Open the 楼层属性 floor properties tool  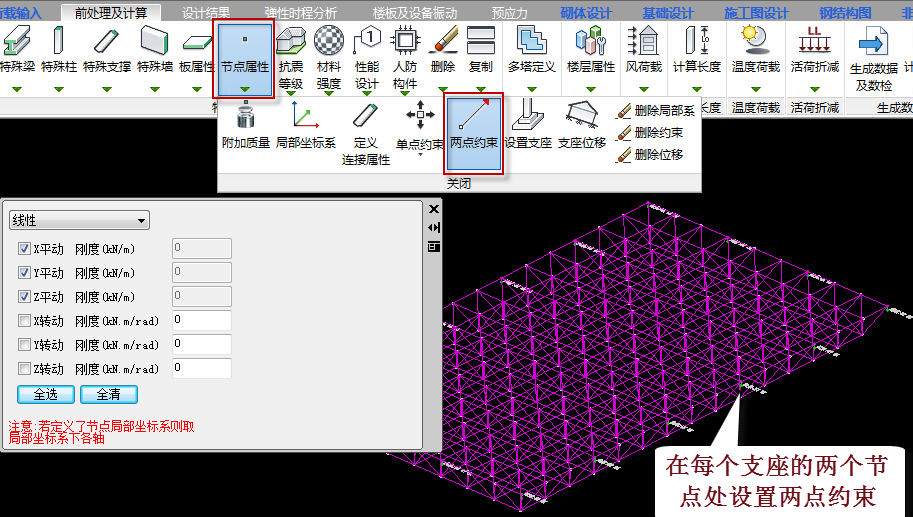click(590, 50)
